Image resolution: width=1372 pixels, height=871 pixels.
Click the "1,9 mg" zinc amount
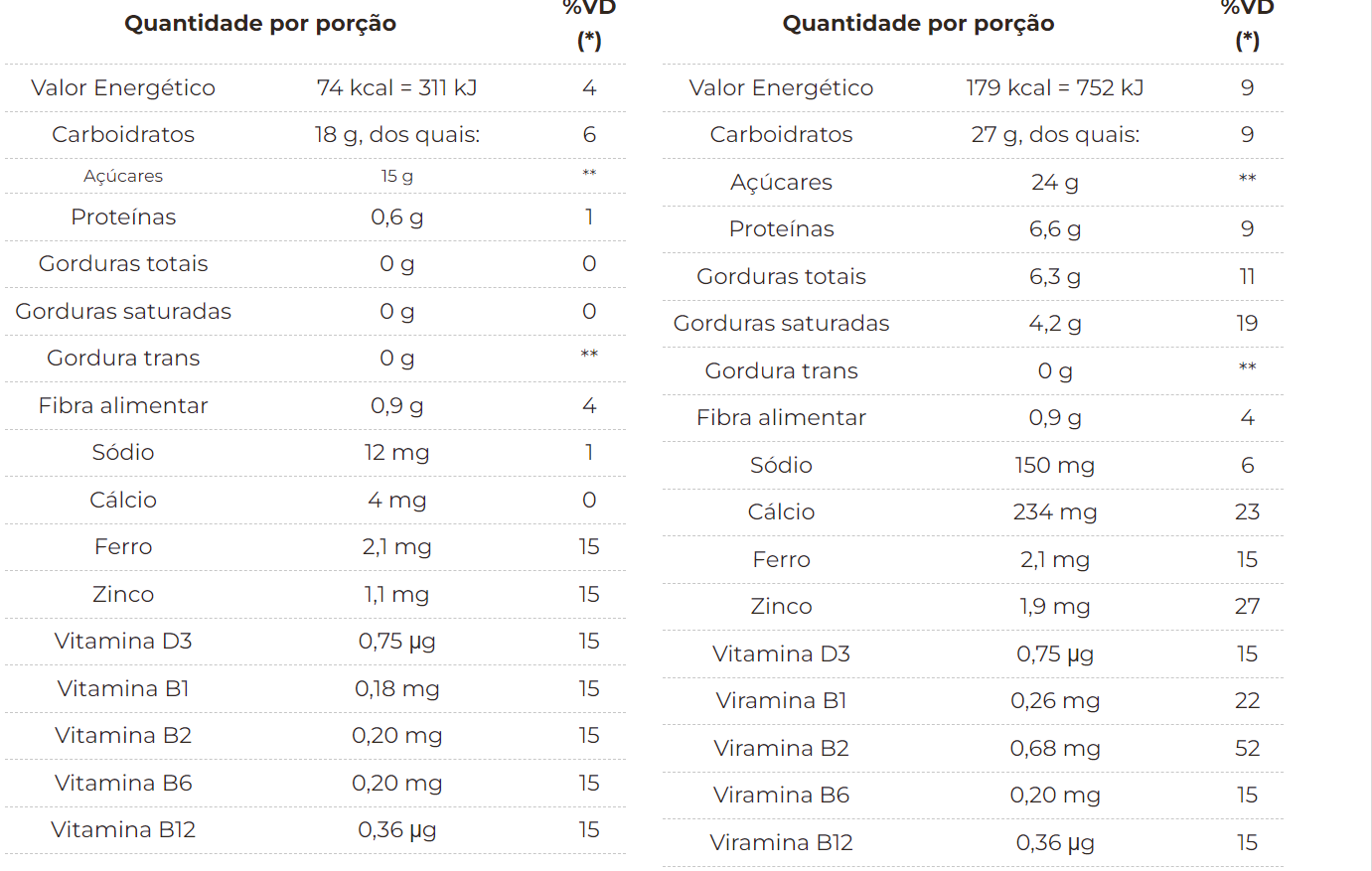[x=1054, y=606]
